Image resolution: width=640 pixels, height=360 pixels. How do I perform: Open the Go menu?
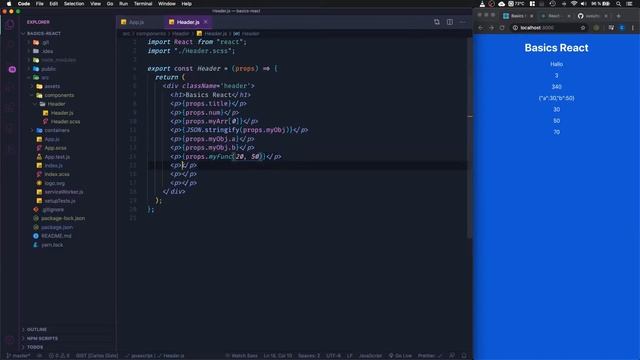tap(110, 4)
